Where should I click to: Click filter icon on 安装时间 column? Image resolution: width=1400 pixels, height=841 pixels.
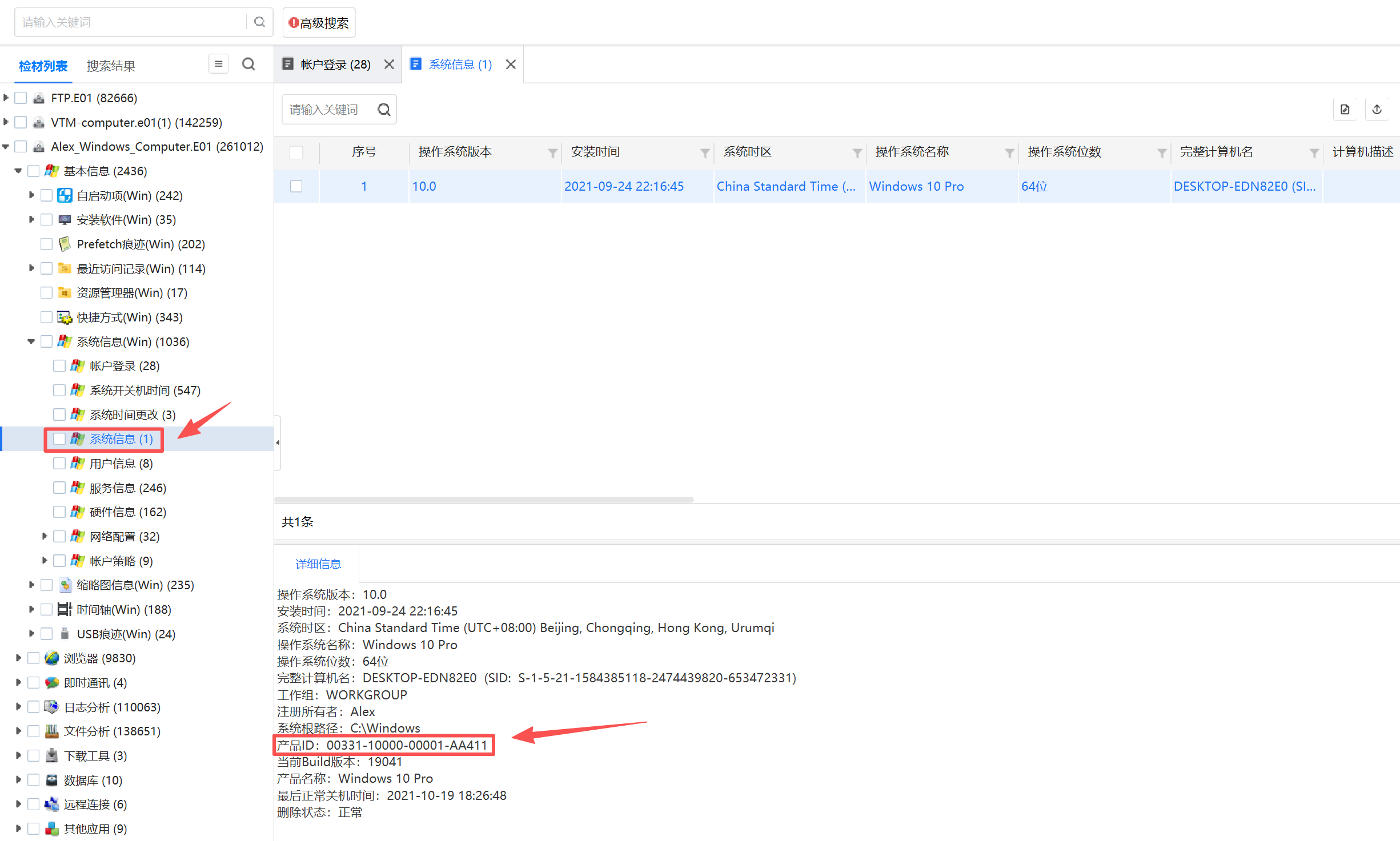point(705,152)
